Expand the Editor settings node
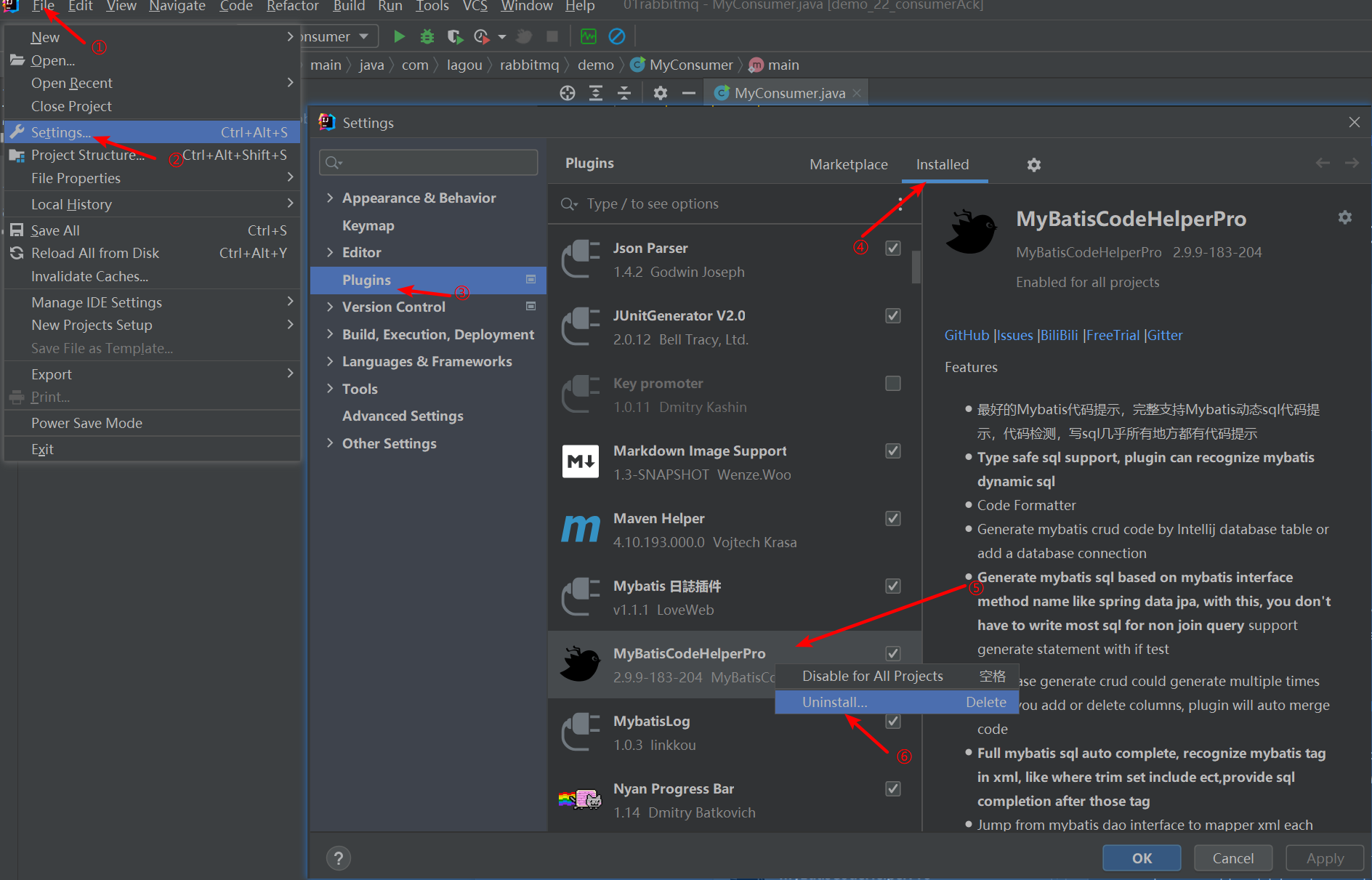 (330, 252)
